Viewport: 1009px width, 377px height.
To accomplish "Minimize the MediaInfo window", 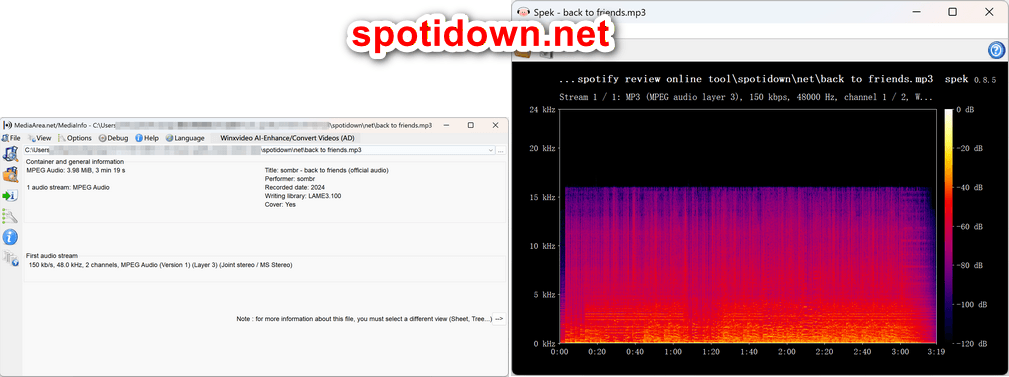I will click(x=446, y=125).
